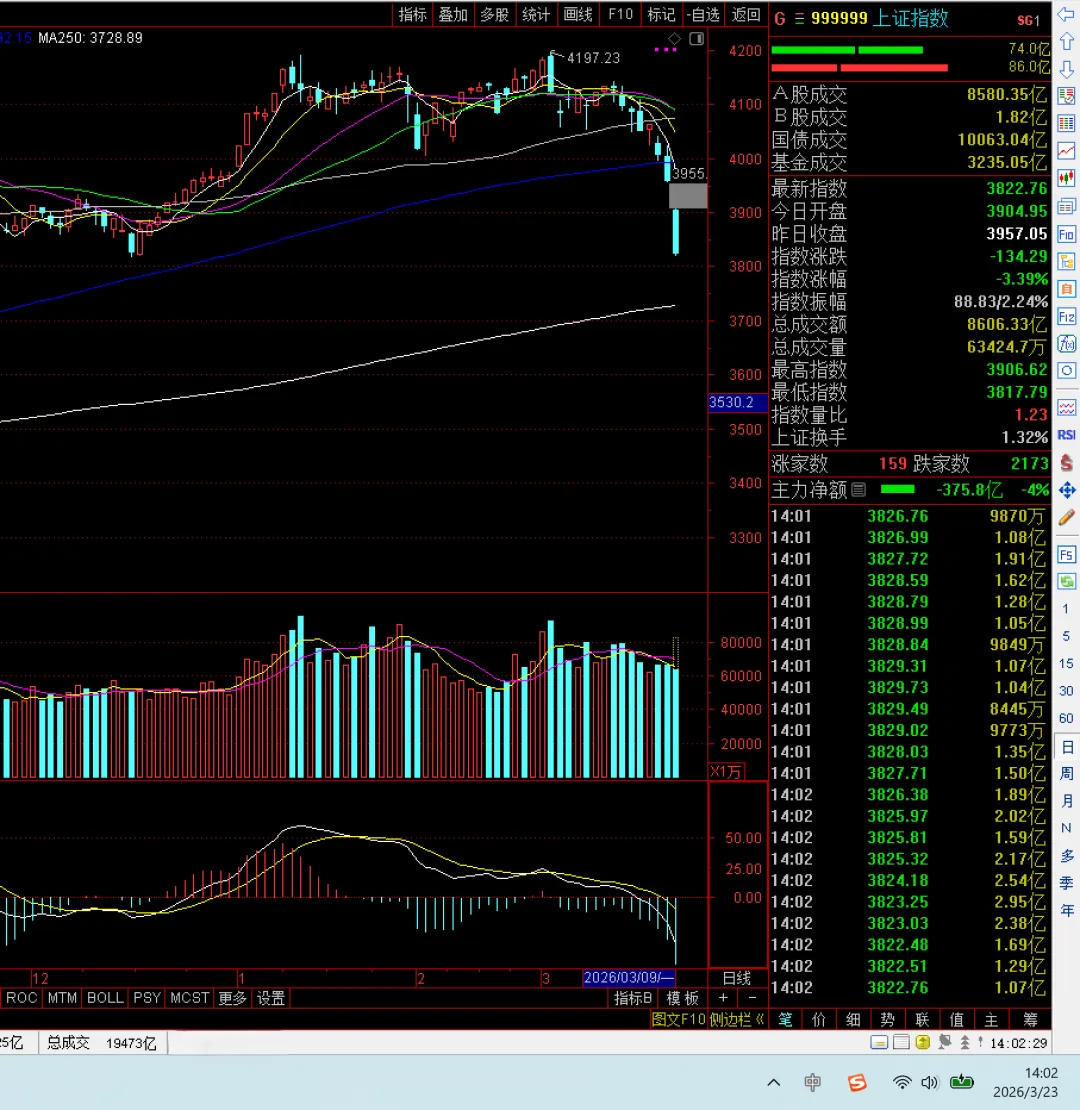Switch chart to 1-minute period
The image size is (1080, 1110).
point(1066,609)
